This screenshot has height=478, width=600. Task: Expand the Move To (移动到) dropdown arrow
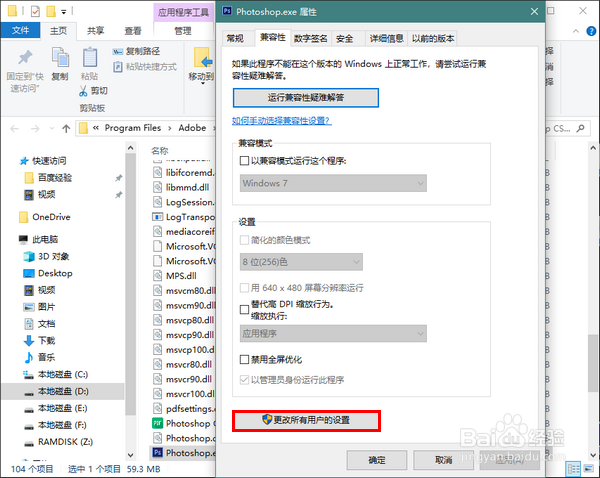202,83
